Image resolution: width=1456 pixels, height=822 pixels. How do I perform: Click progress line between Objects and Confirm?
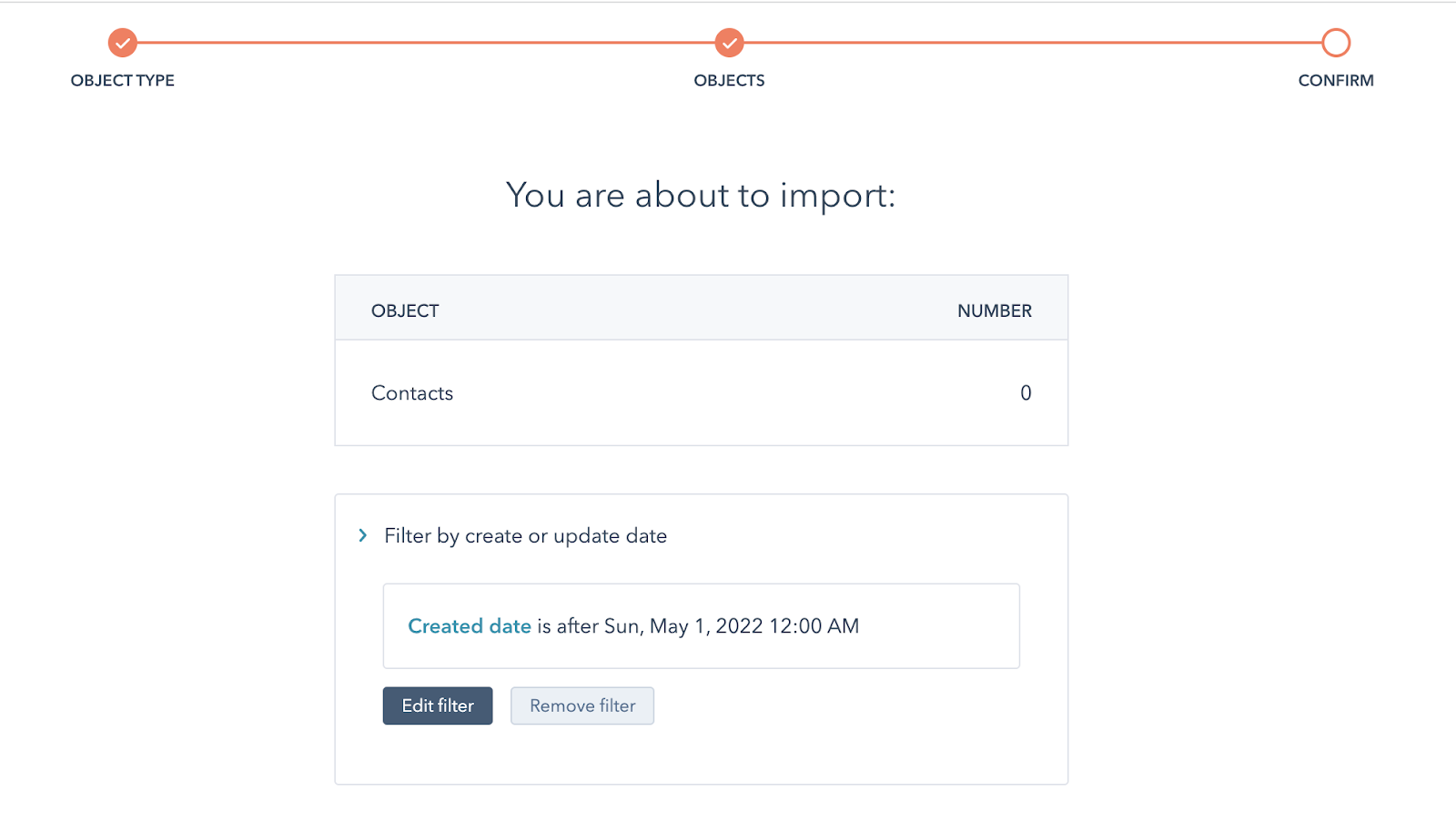(x=1032, y=43)
